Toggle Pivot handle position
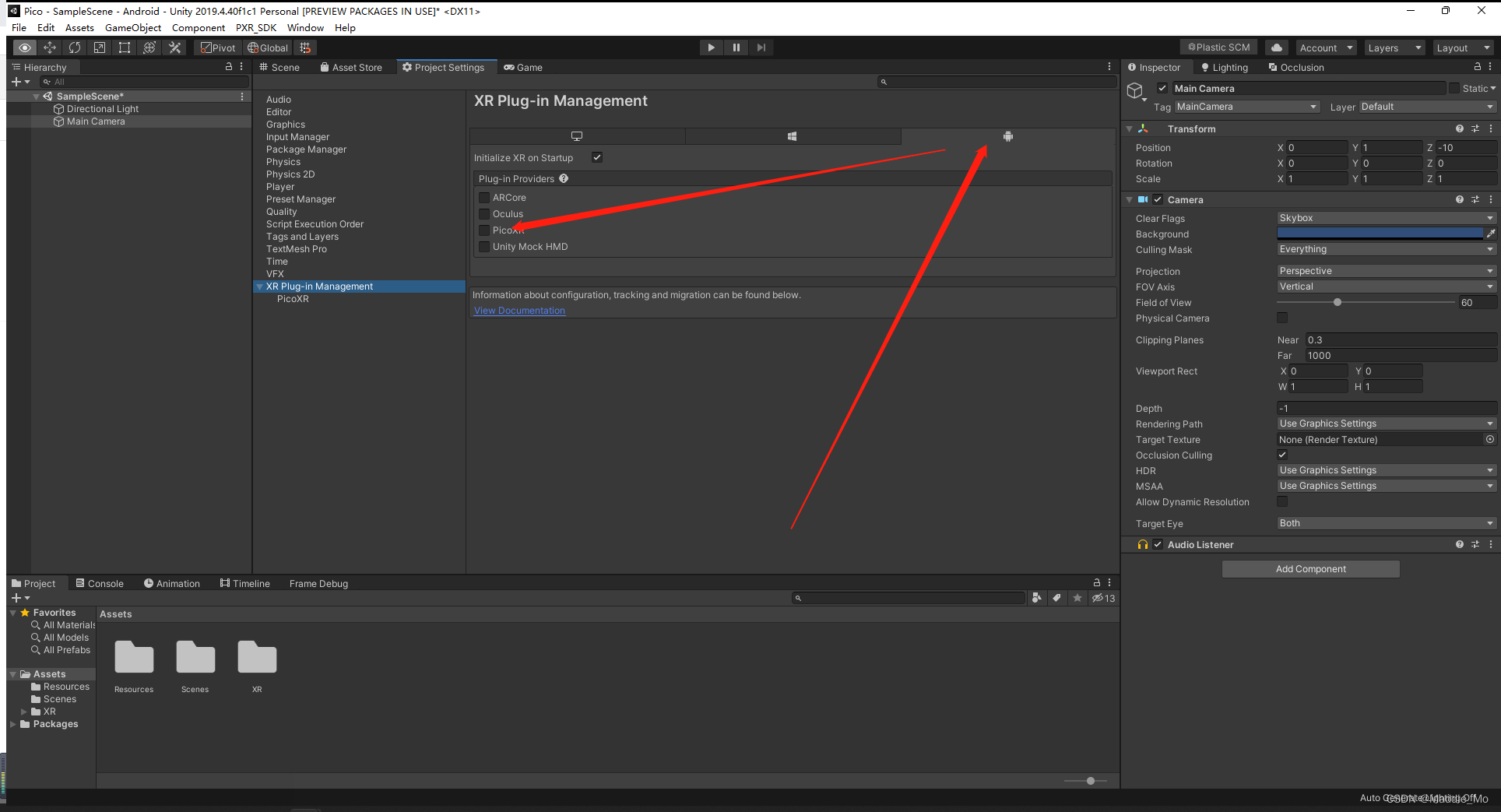1501x812 pixels. tap(218, 47)
